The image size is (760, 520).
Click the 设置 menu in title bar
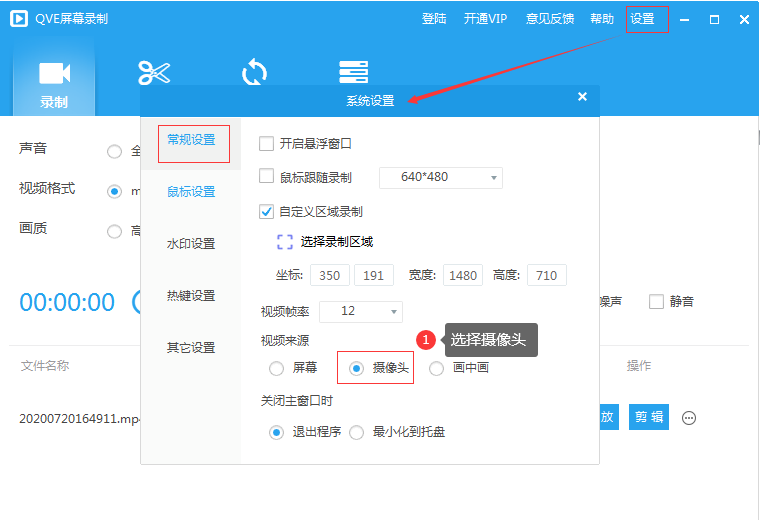(x=643, y=19)
